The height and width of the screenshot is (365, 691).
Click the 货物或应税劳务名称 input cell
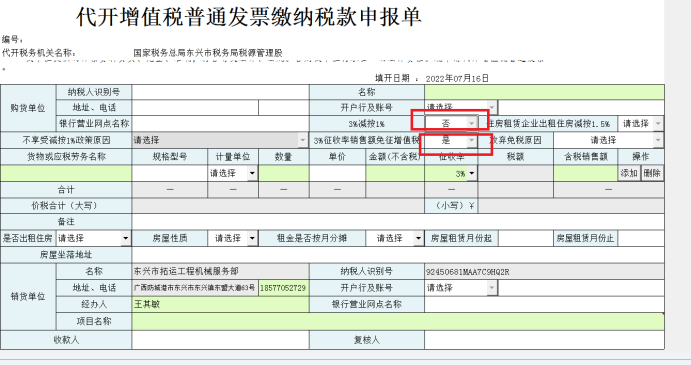click(x=66, y=173)
